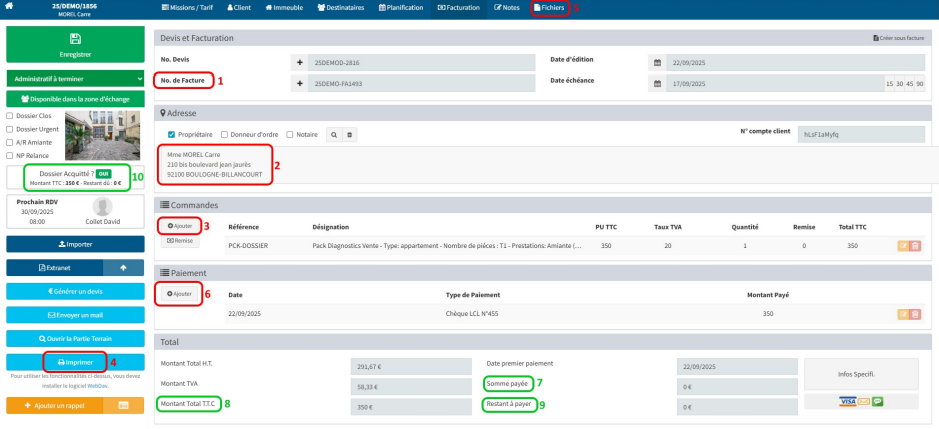
Task: Click the home icon in top-left corner
Action: 12,8
